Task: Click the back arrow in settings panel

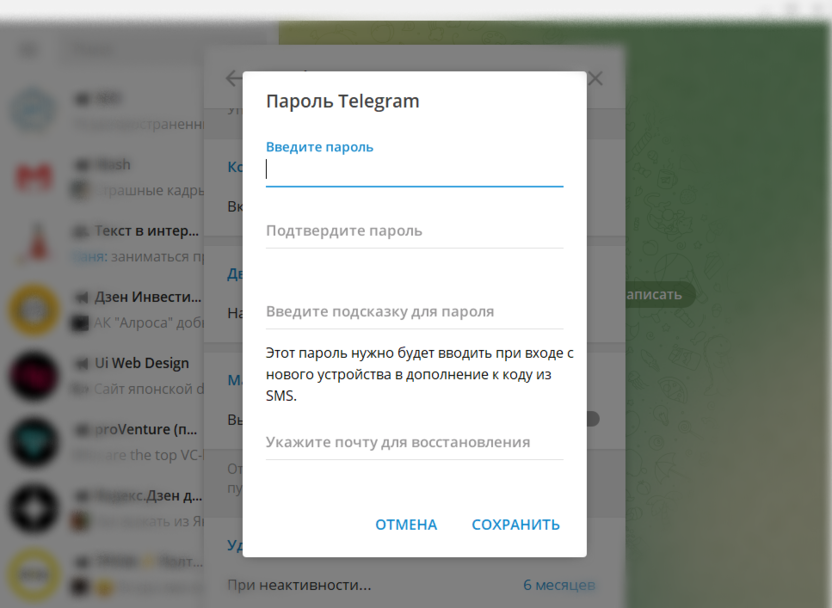Action: (234, 78)
